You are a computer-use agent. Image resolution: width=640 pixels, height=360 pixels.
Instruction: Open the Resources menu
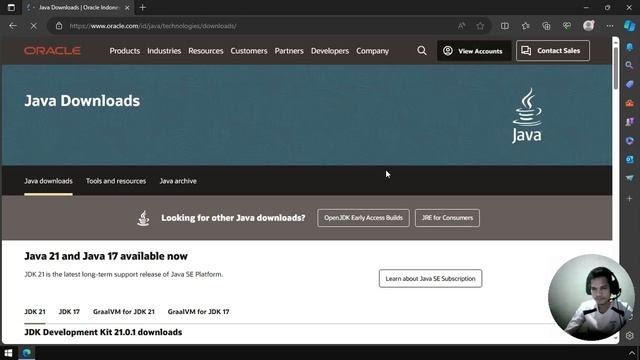tap(206, 51)
